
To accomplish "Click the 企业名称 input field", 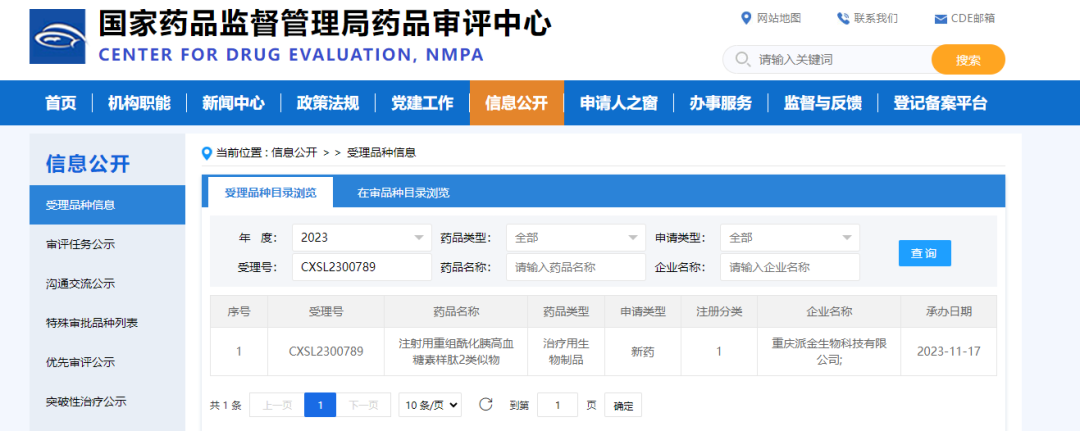I will coord(789,267).
